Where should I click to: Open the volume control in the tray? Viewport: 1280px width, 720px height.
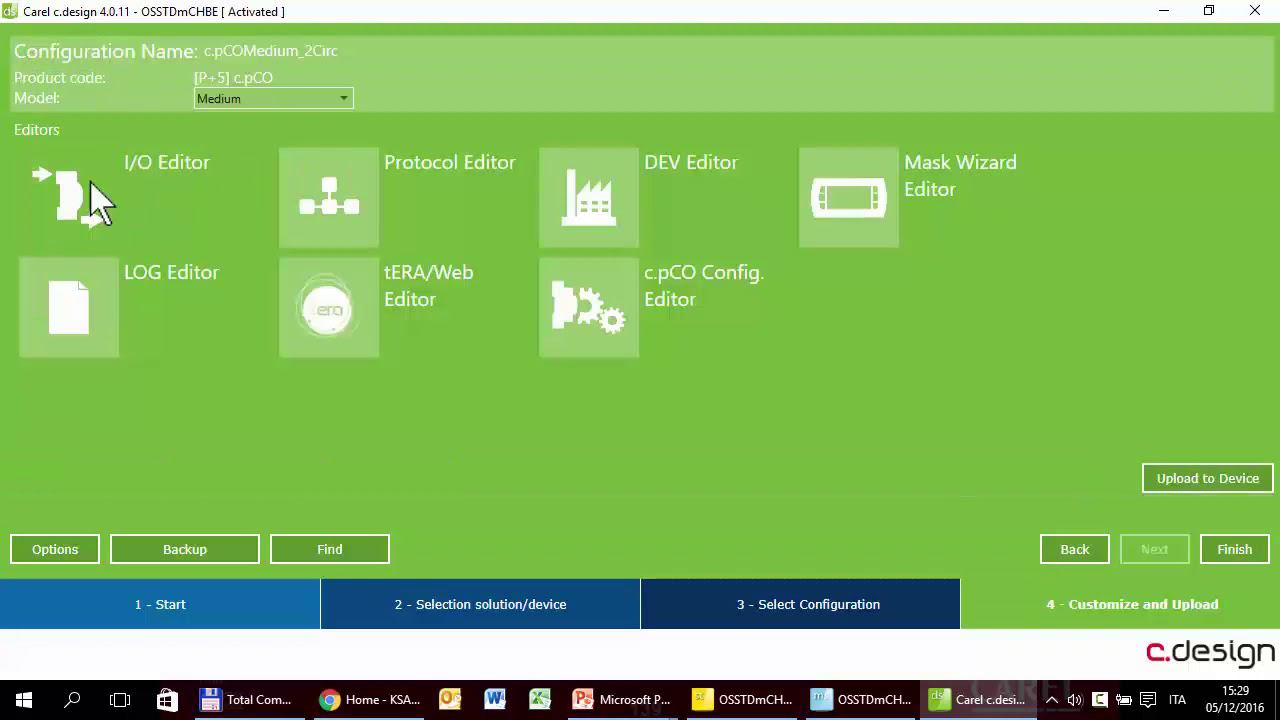coord(1075,700)
